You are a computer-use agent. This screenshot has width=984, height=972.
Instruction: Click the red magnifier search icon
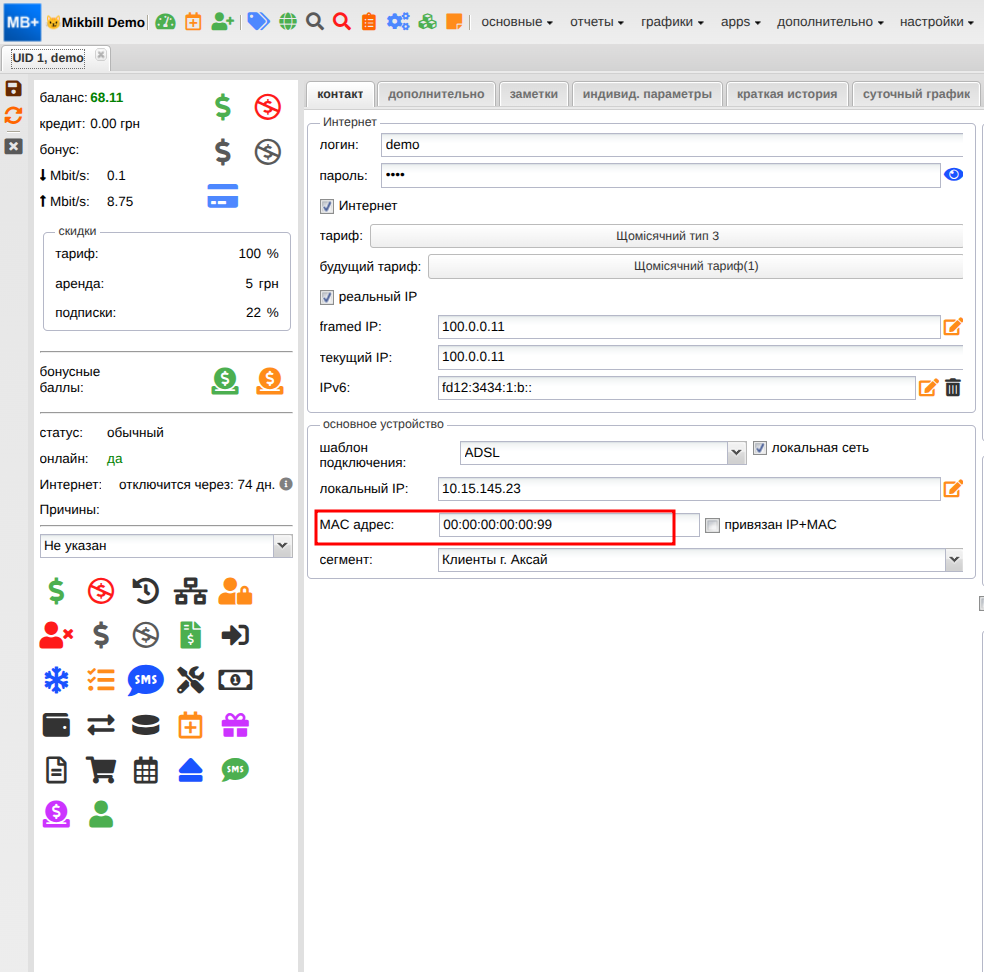click(342, 22)
